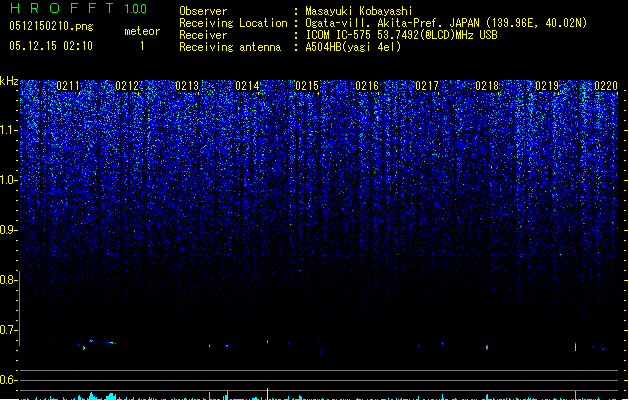Viewport: 629px width, 400px height.
Task: Click the 1.0 frequency axis label
Action: (x=8, y=180)
